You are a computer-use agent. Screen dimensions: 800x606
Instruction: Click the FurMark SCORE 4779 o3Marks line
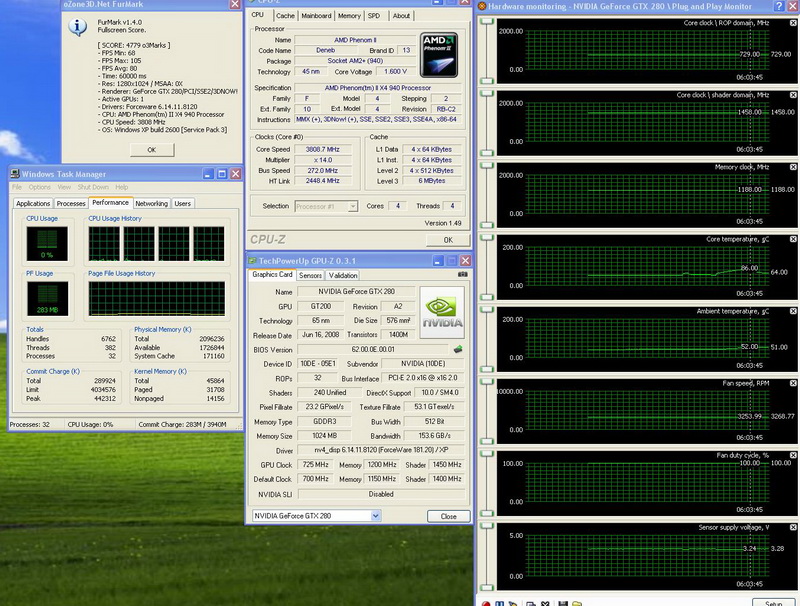pos(134,45)
